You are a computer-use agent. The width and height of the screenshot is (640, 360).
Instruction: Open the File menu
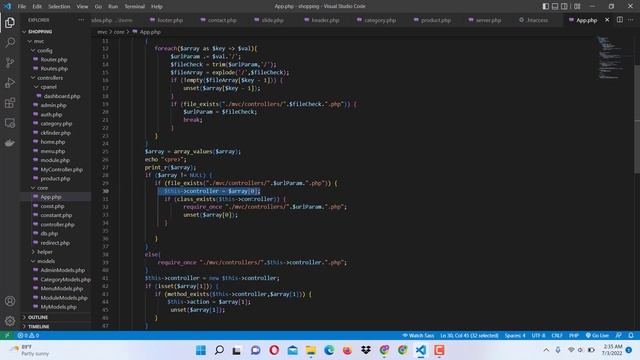(22, 7)
